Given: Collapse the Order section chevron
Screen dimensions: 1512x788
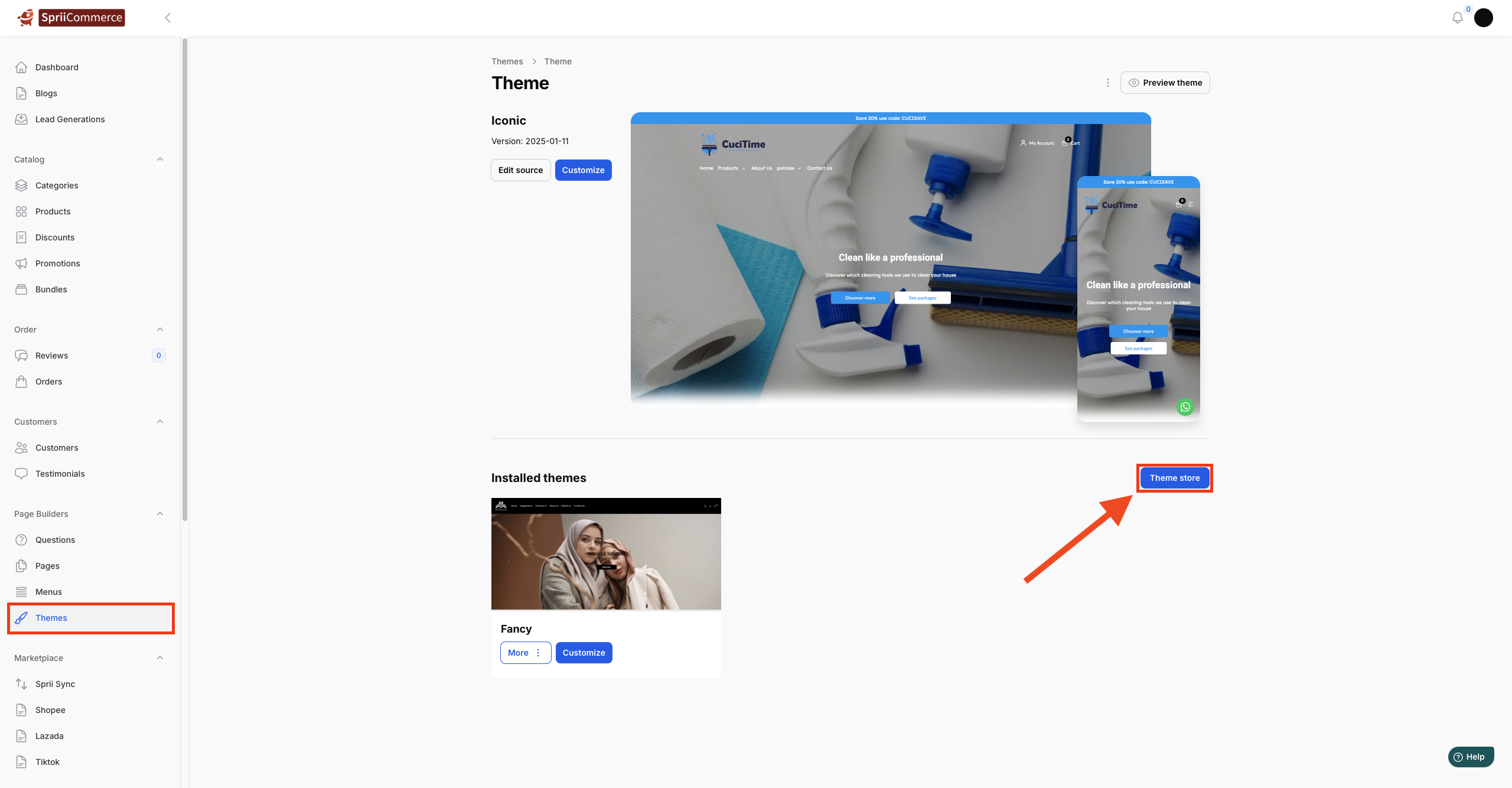Looking at the screenshot, I should (x=160, y=330).
